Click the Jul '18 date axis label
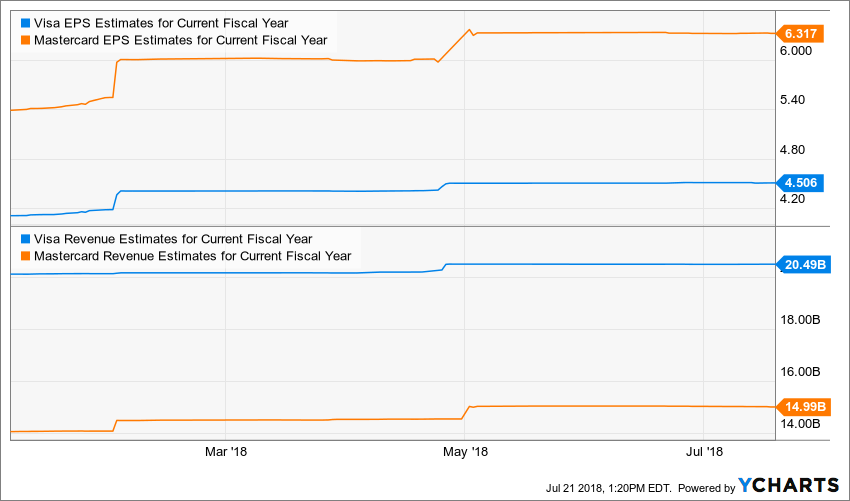Image resolution: width=850 pixels, height=501 pixels. 703,451
